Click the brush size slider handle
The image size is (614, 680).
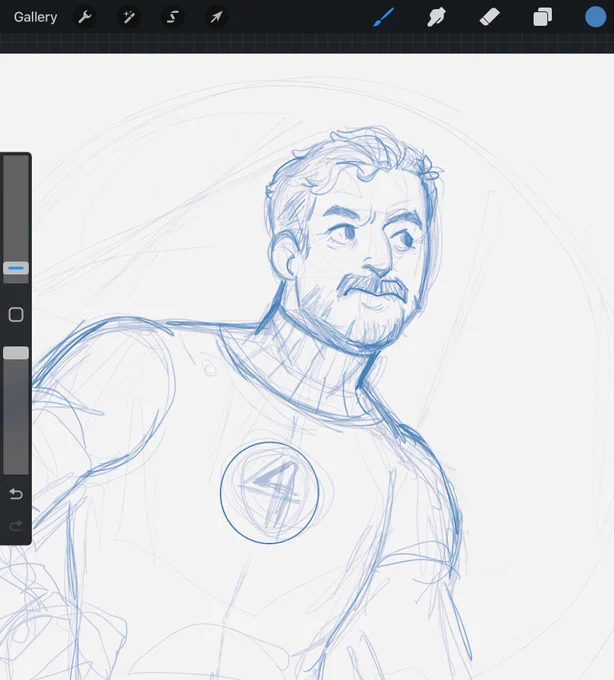(x=16, y=268)
